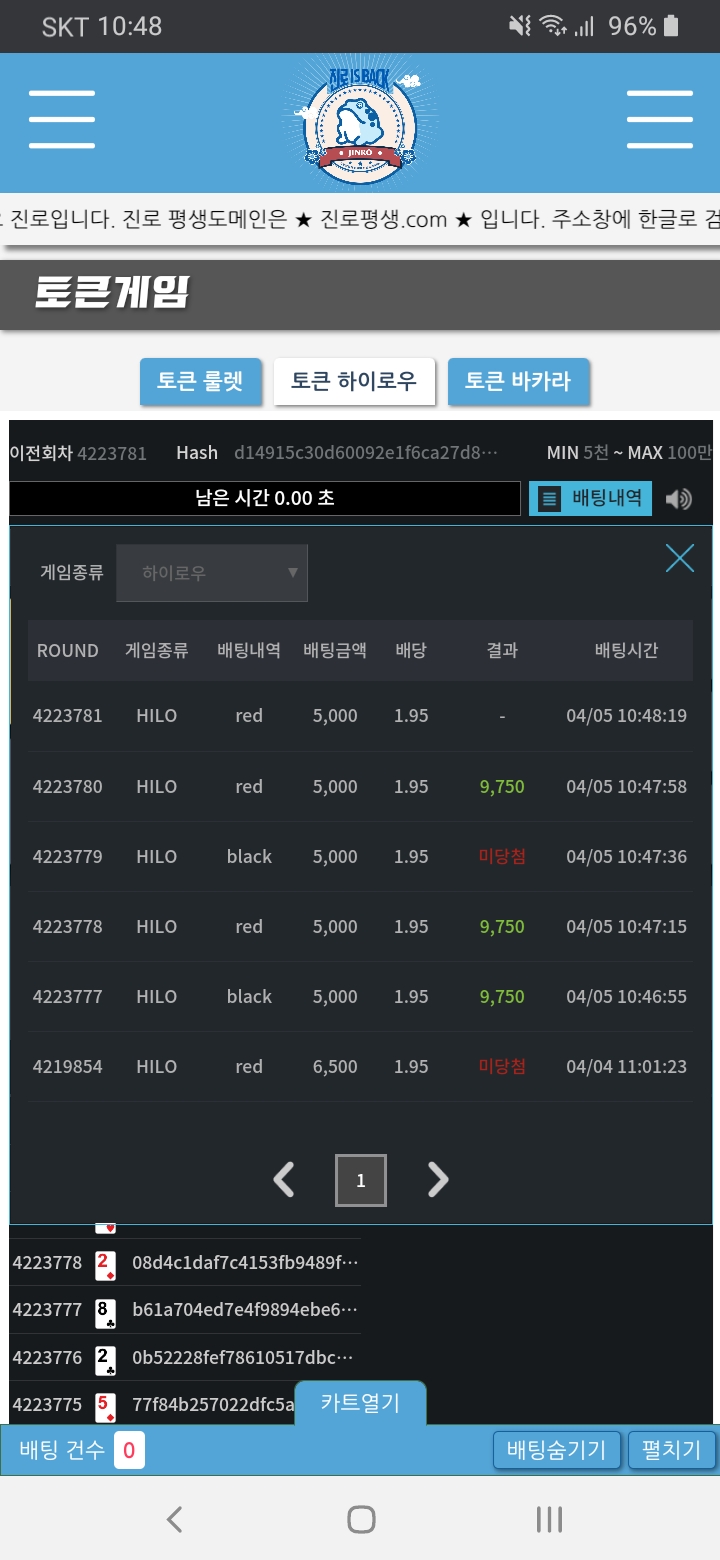Select page number 1 in pagination
Viewport: 720px width, 1560px height.
pos(361,1180)
